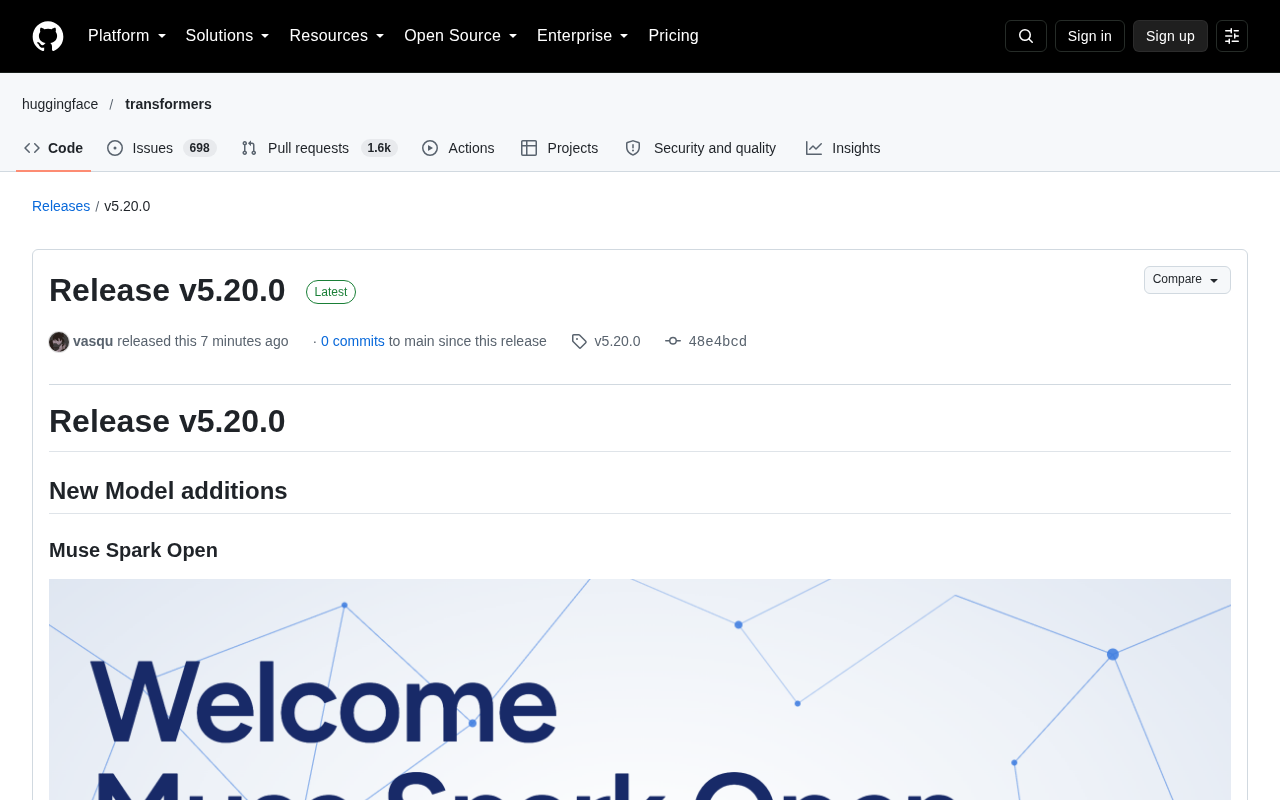Expand the Platform menu
The width and height of the screenshot is (1280, 800).
[x=127, y=36]
